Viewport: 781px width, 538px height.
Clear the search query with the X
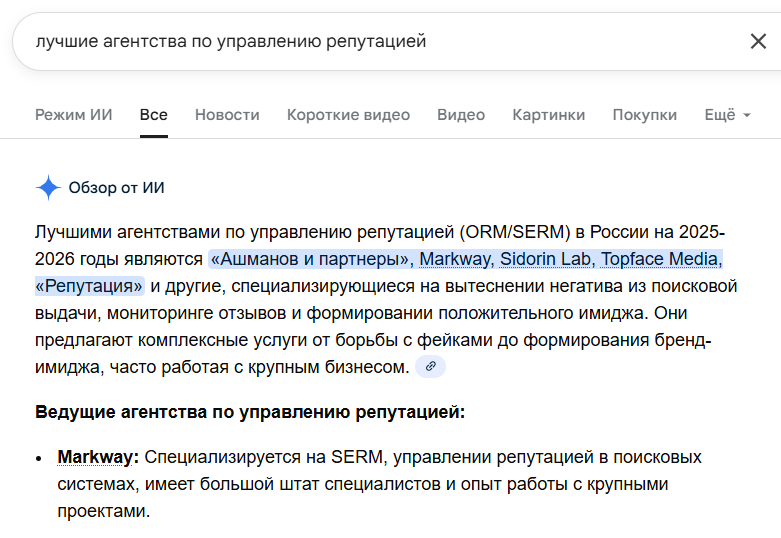point(758,41)
